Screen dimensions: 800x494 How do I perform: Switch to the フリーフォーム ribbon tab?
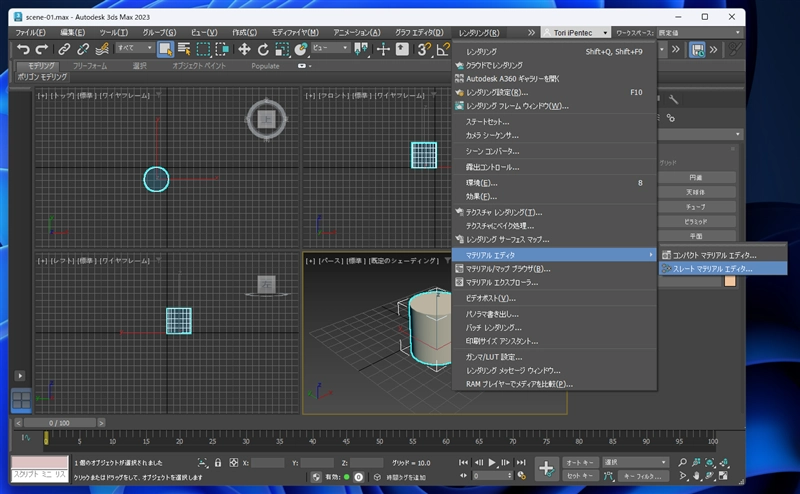coord(90,66)
